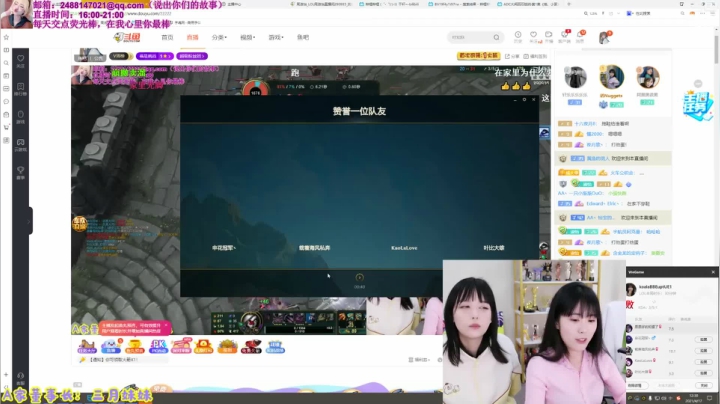
Task: Open the third top-fan avatar
Action: click(648, 77)
